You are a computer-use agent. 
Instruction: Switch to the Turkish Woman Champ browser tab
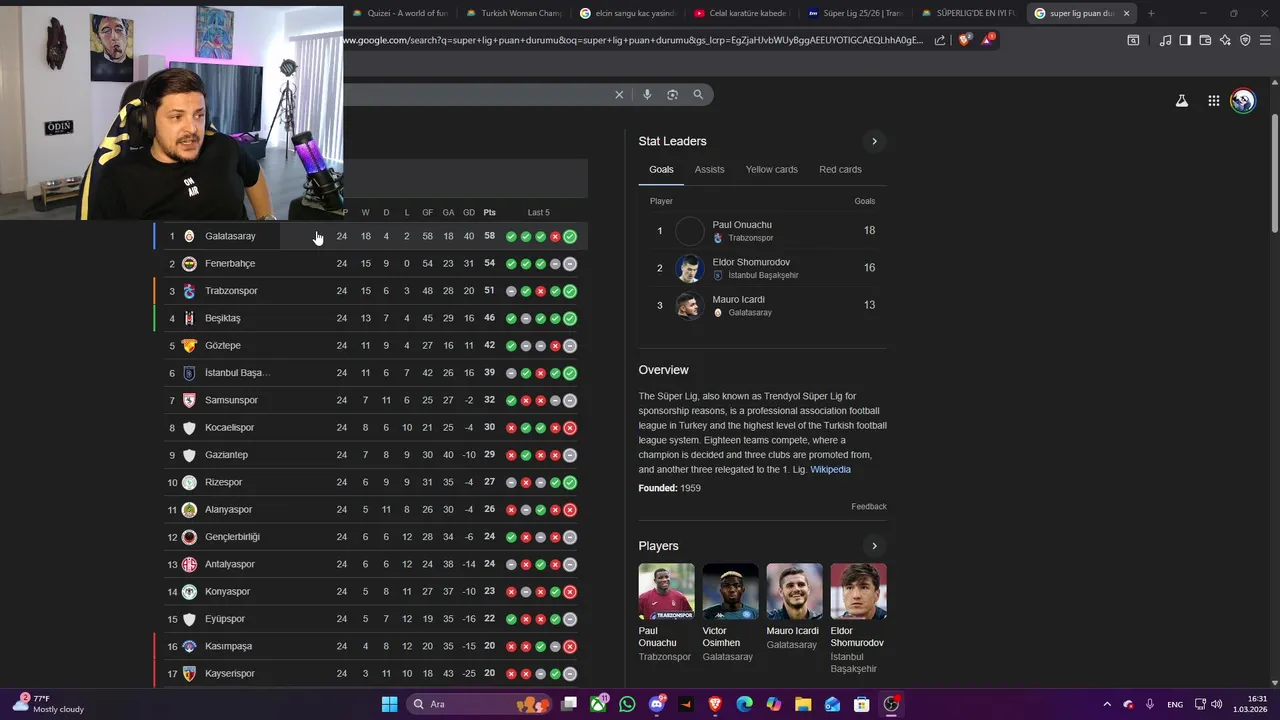(514, 13)
